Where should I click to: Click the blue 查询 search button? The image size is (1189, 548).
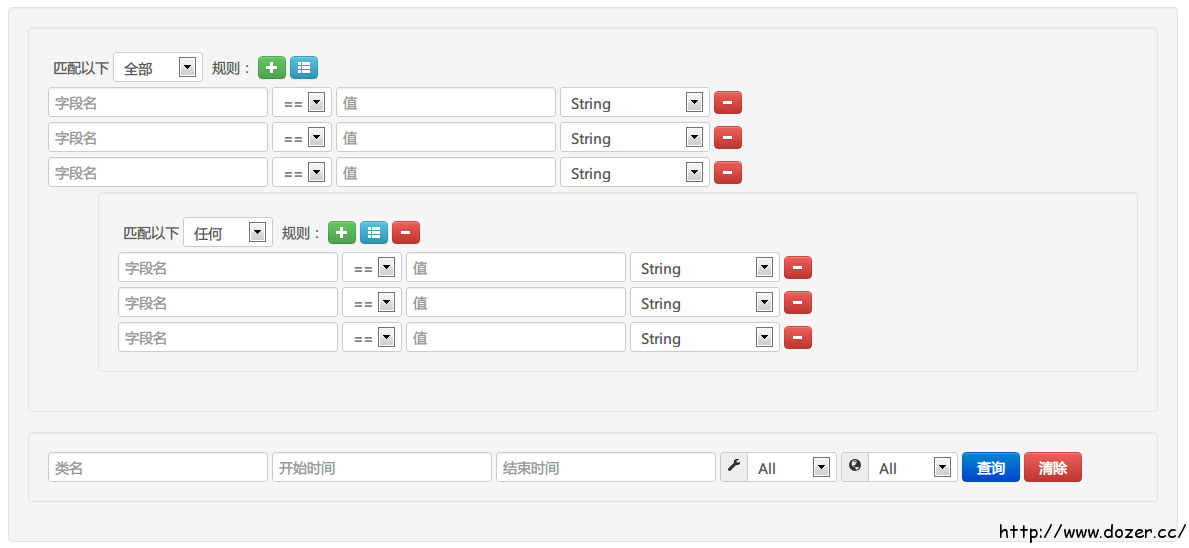[x=991, y=467]
